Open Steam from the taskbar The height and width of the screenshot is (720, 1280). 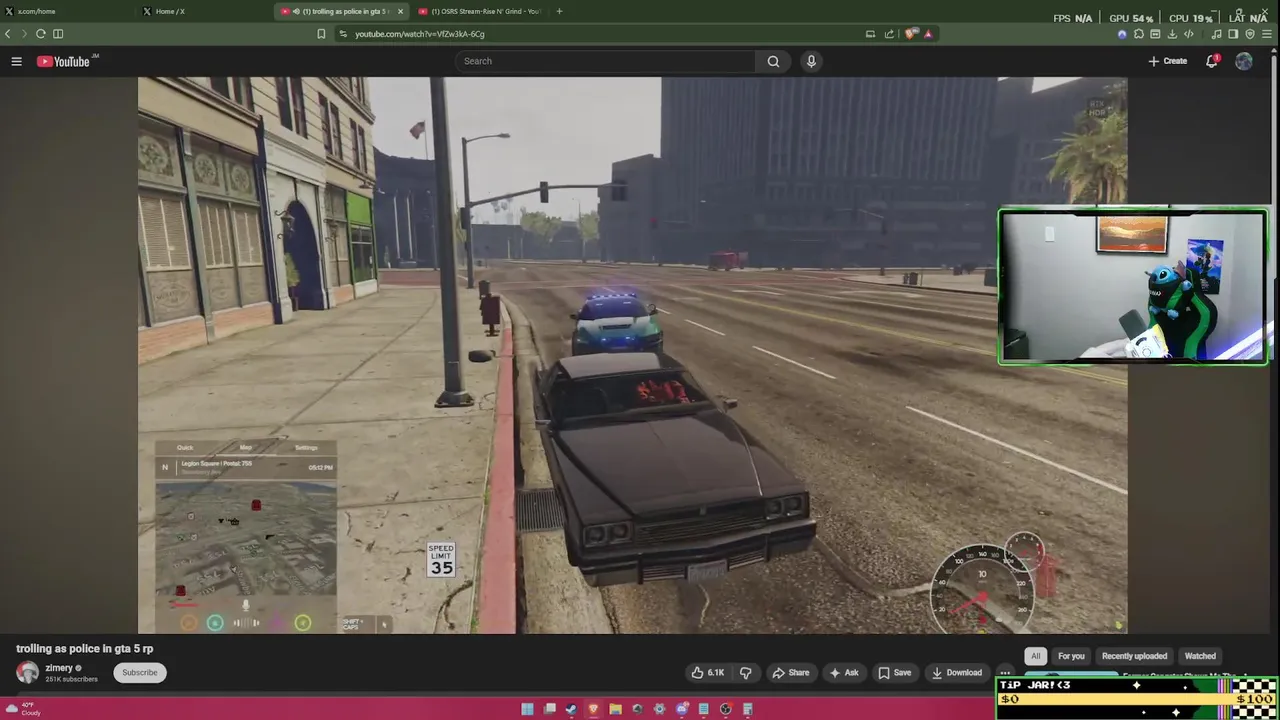(571, 709)
